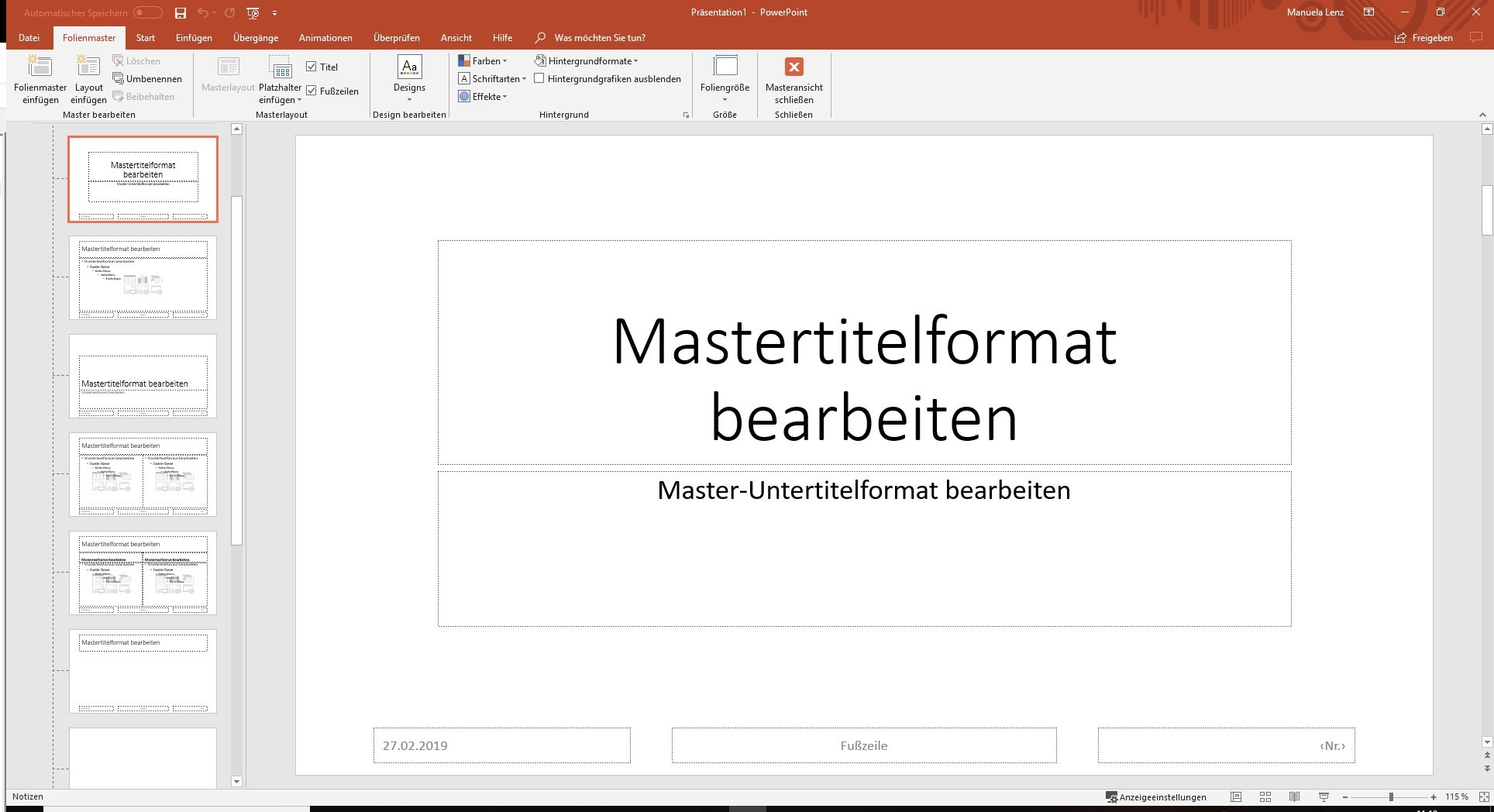Viewport: 1494px width, 812px height.
Task: Click the zoom slider handle
Action: (1391, 797)
